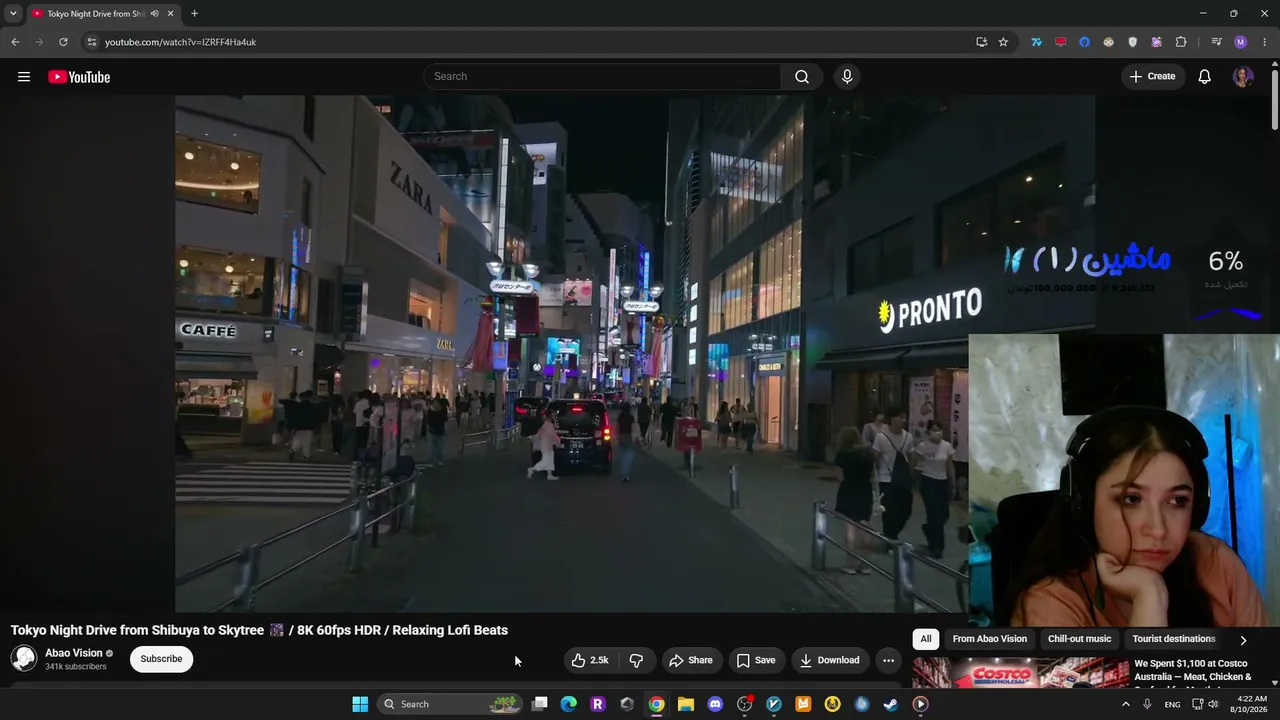Open the YouTube guide hamburger menu

coord(24,77)
